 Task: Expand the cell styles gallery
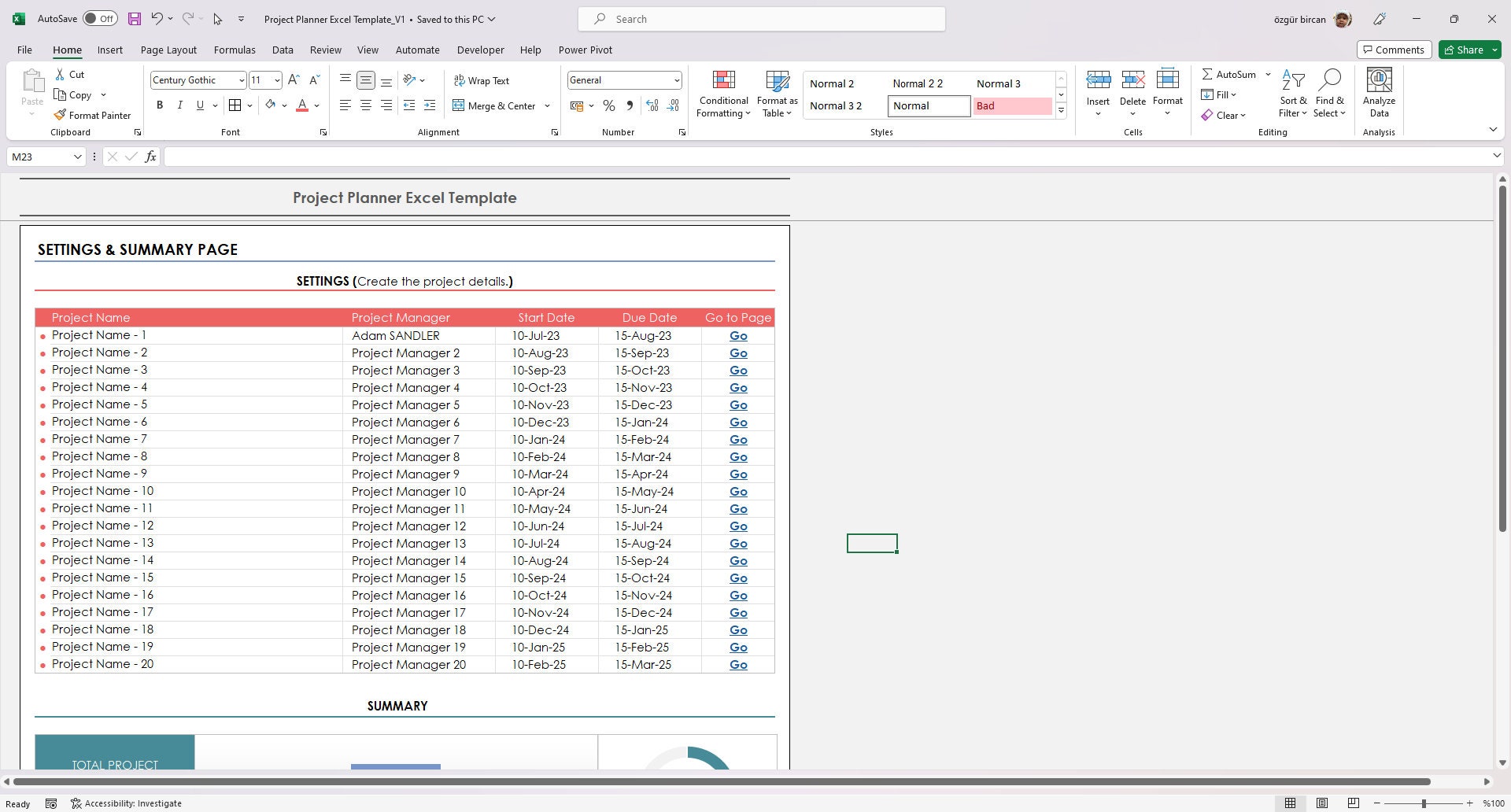(1061, 111)
